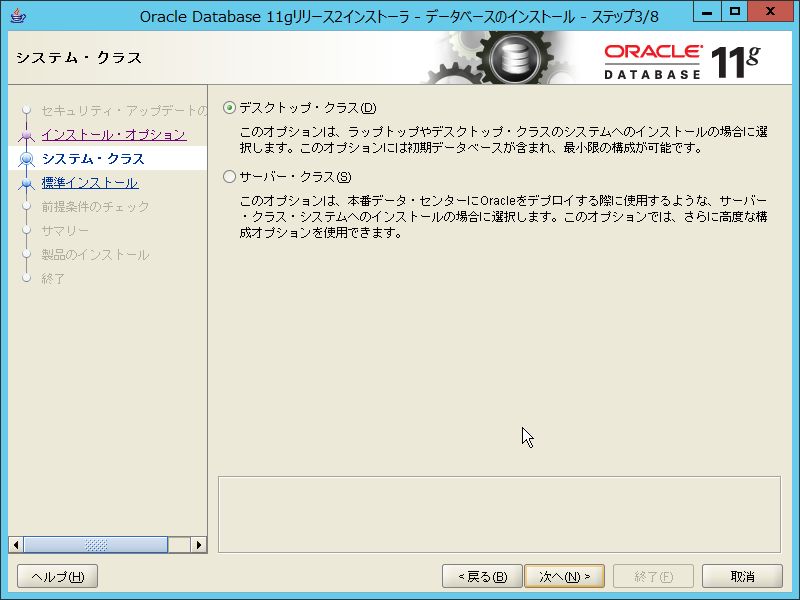Maximize the installer window
The image size is (800, 600).
pyautogui.click(x=735, y=11)
